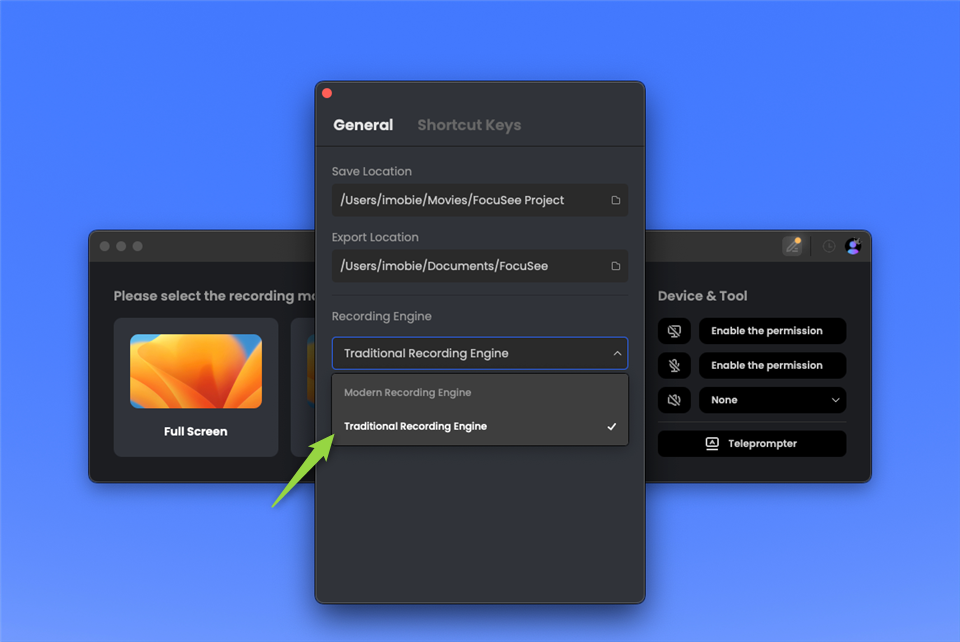Enable the microphone permission
This screenshot has height=642, width=960.
click(772, 365)
